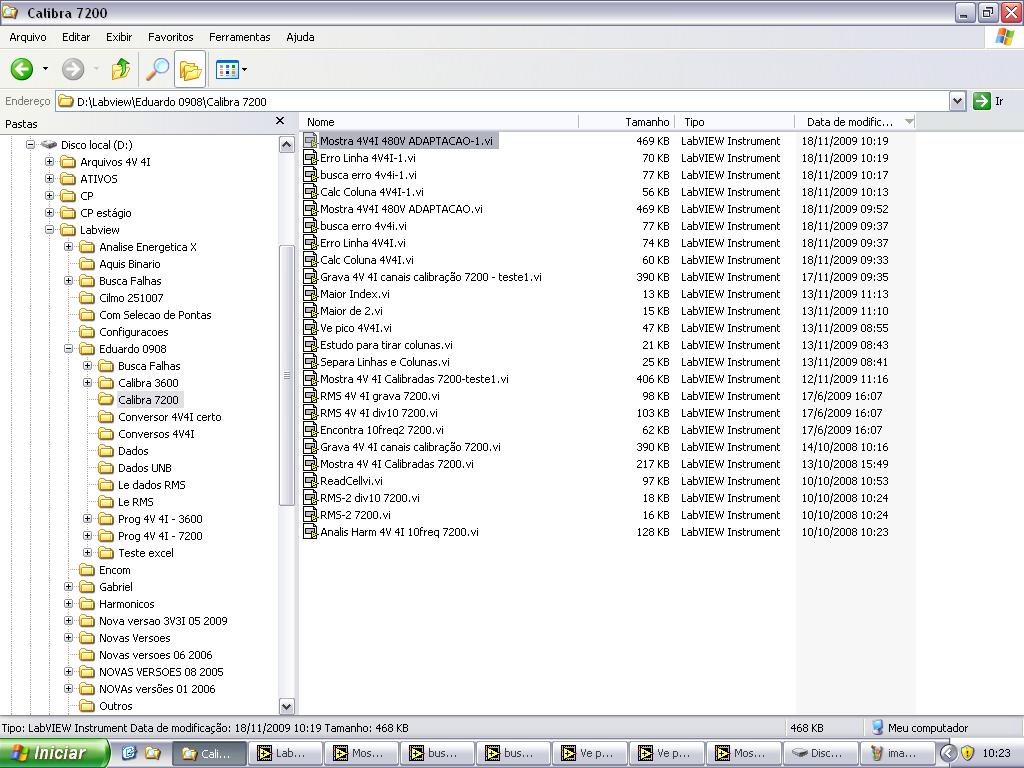
Task: Select file Encontra 10freq2 7200.vi
Action: tap(381, 430)
